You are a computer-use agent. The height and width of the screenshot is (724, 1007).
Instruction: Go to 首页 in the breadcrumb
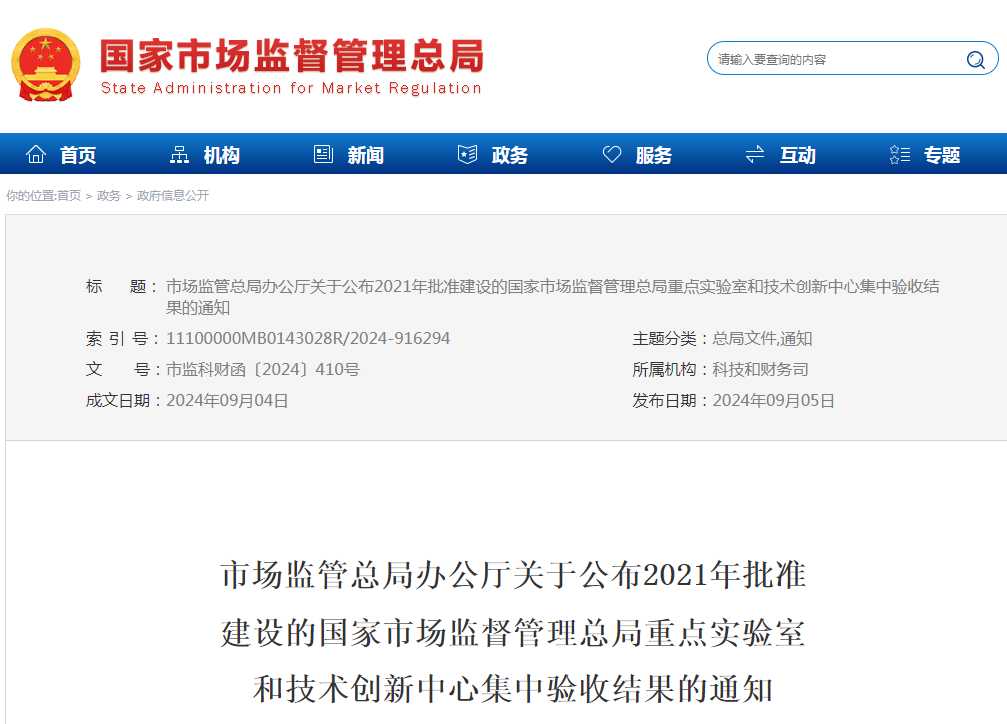(x=69, y=196)
